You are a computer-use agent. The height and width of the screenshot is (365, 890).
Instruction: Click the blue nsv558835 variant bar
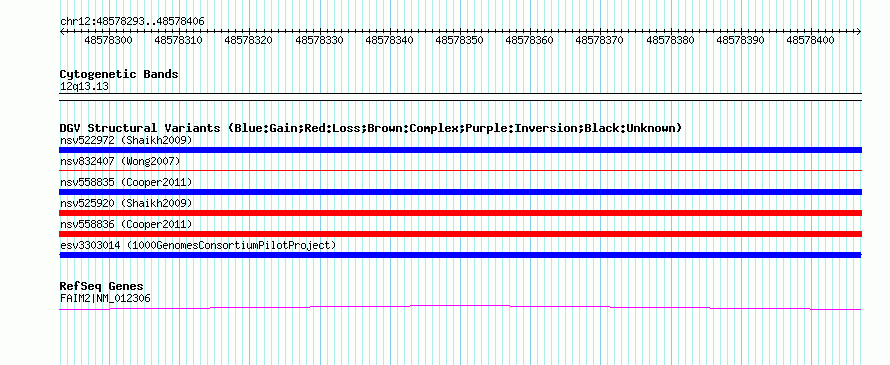point(460,192)
